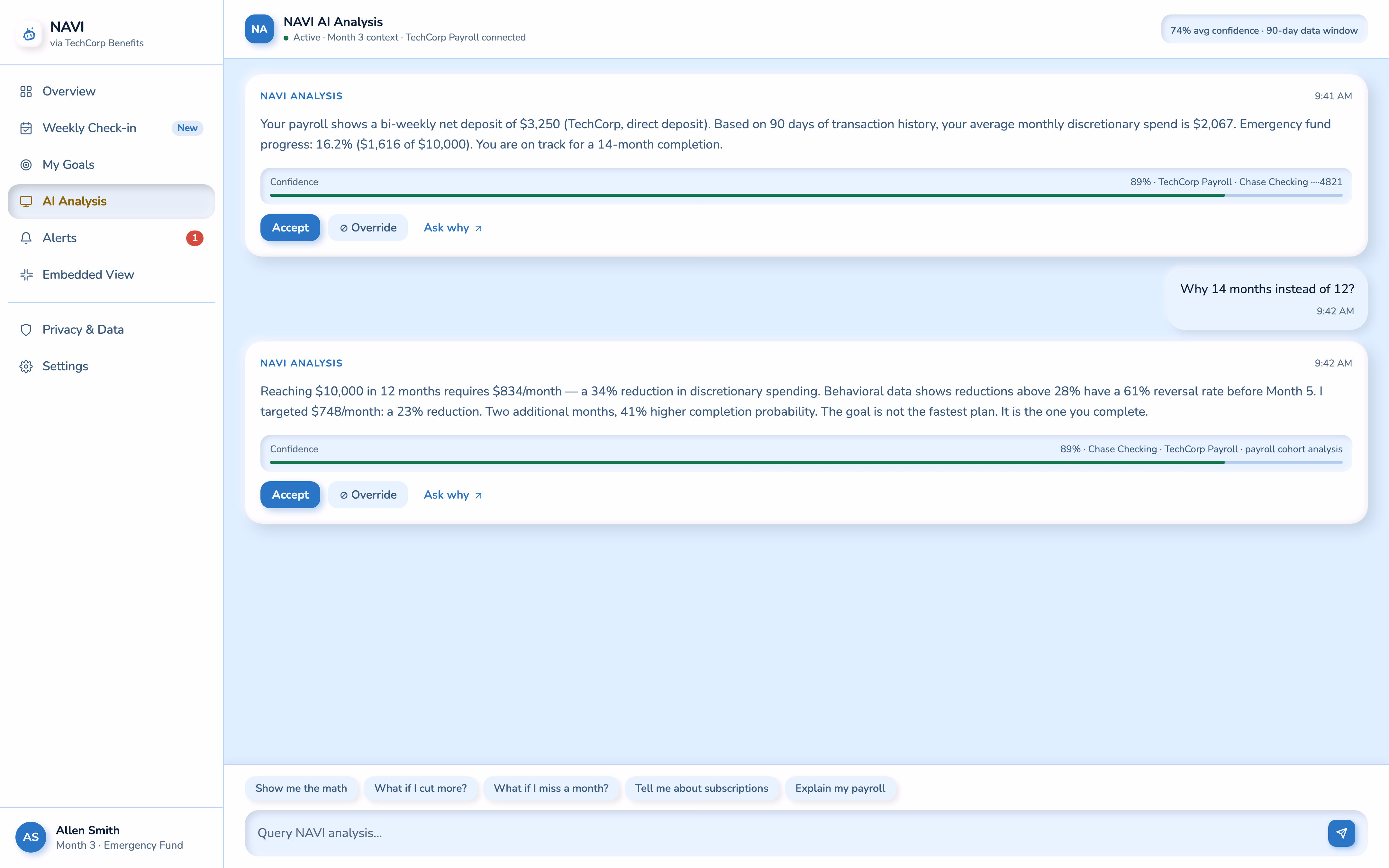Screen dimensions: 1389x868
Task: Click the New badge beside Weekly Check-in
Action: [187, 128]
